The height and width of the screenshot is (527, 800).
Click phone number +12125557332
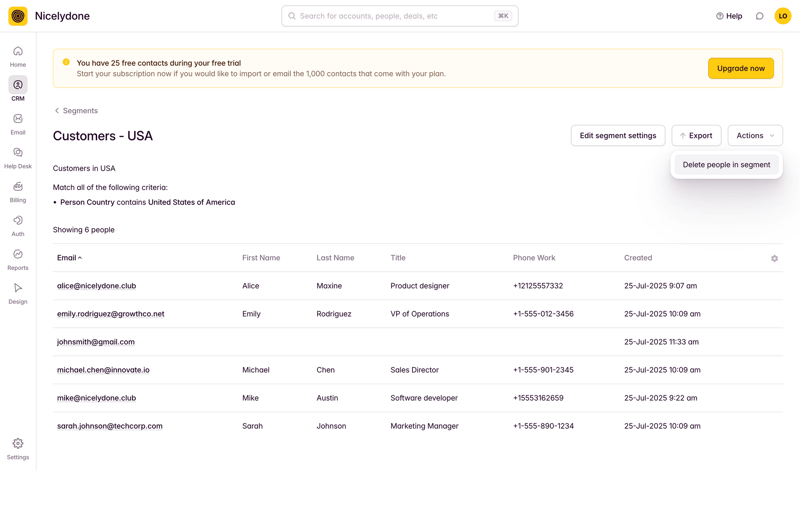click(538, 286)
